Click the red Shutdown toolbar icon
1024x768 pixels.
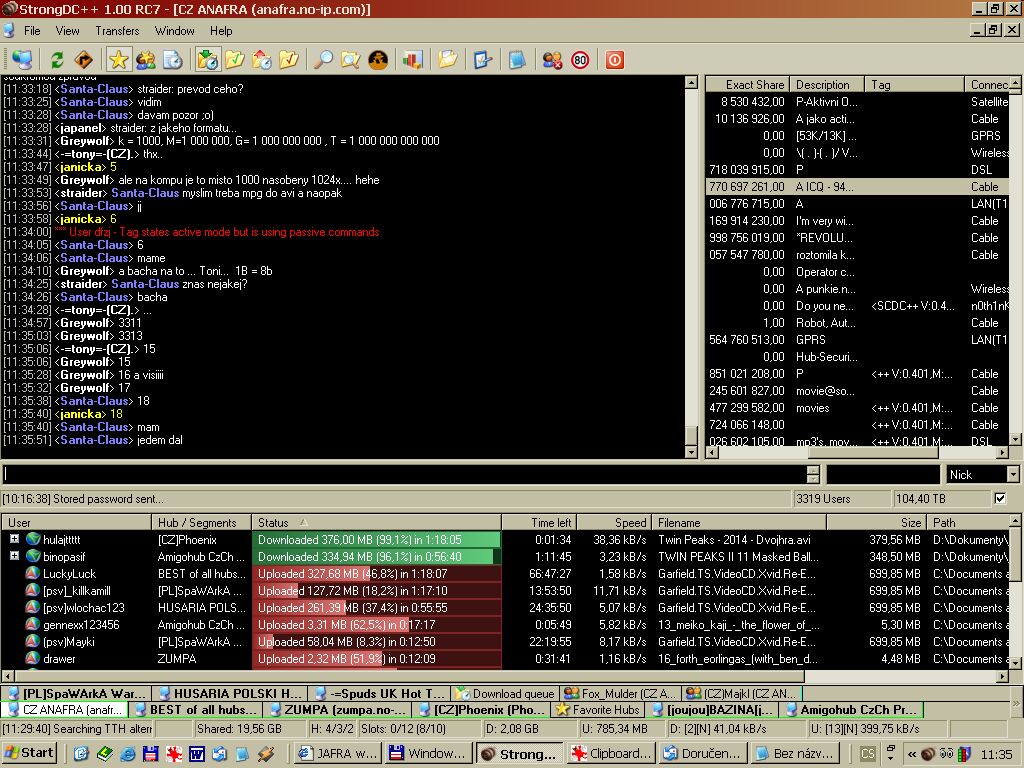(x=615, y=60)
